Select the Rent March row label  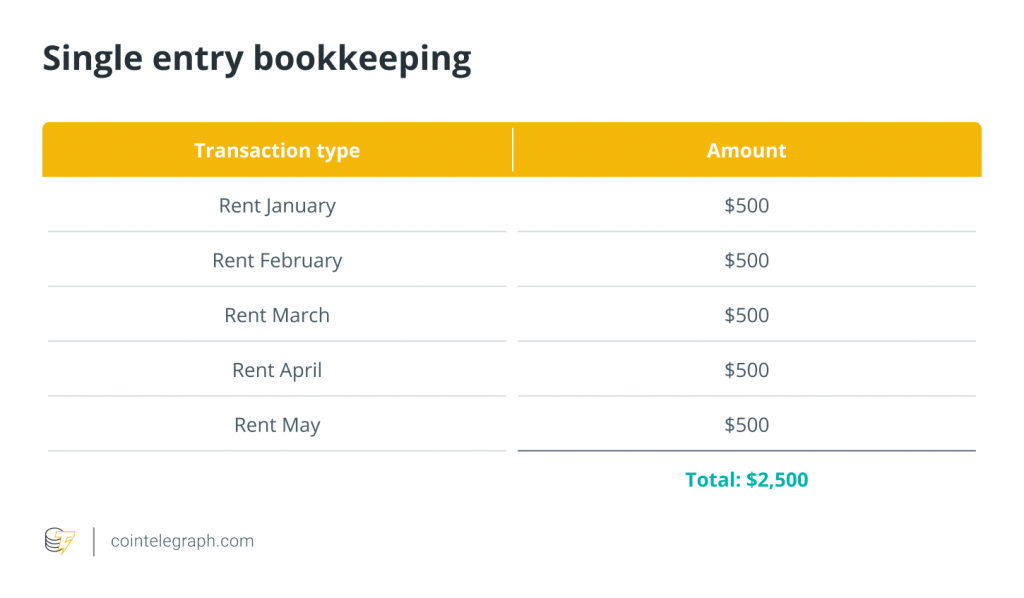tap(277, 316)
